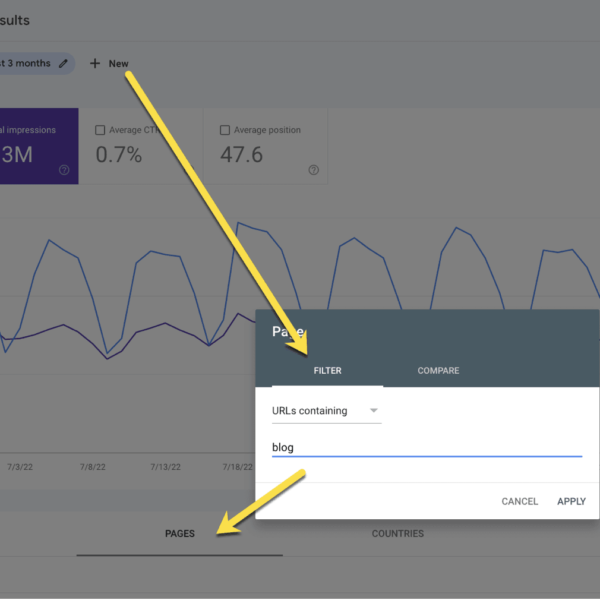Toggle the purple Total impressions metric card
Screen dimensions: 600x600
pos(38,146)
